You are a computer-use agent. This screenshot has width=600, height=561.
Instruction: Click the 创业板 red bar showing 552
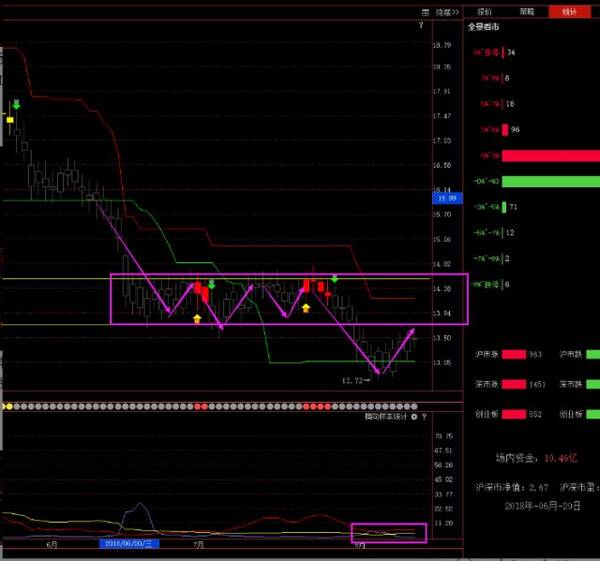(x=514, y=414)
